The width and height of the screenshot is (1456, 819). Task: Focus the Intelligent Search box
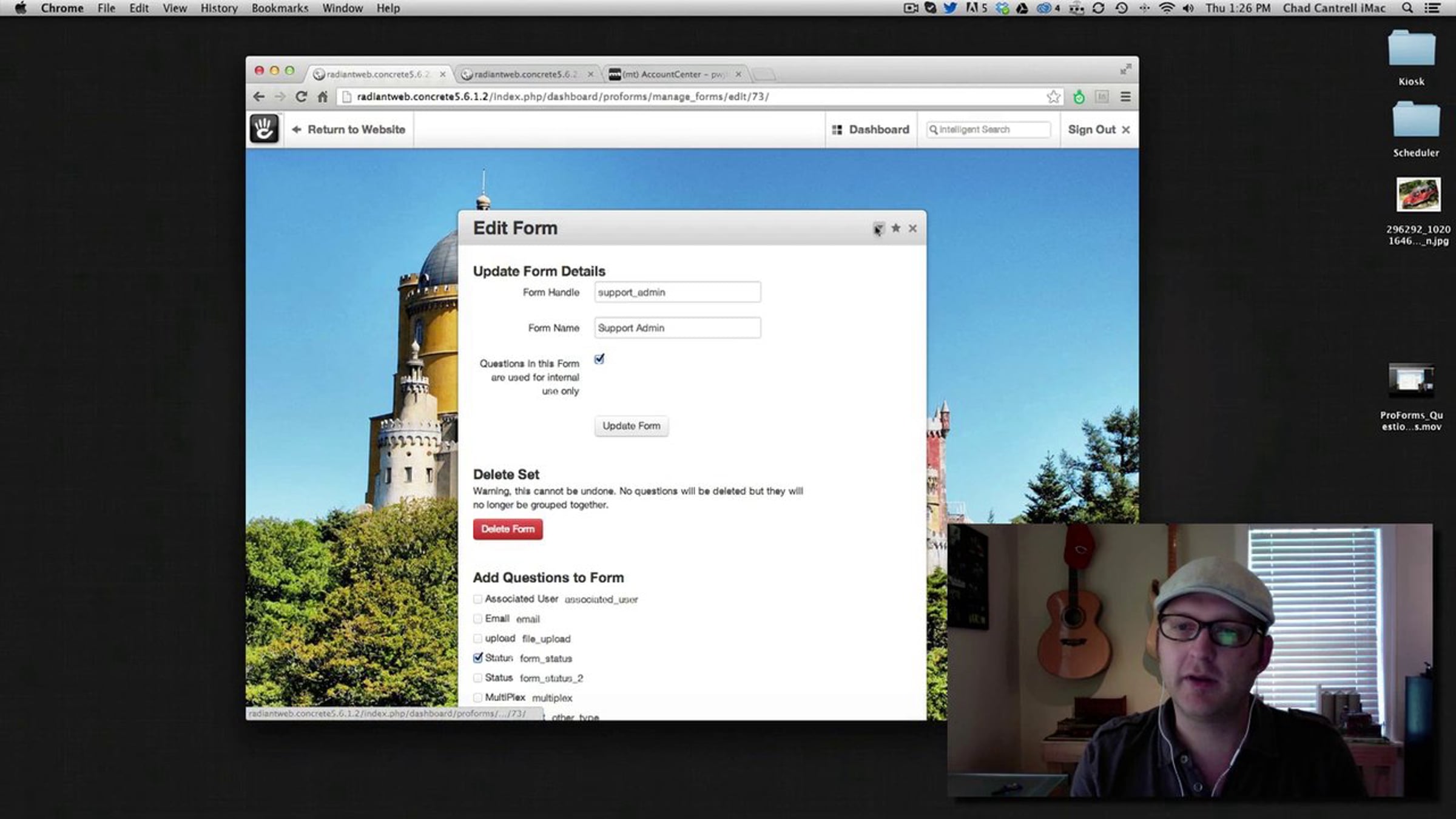coord(988,129)
